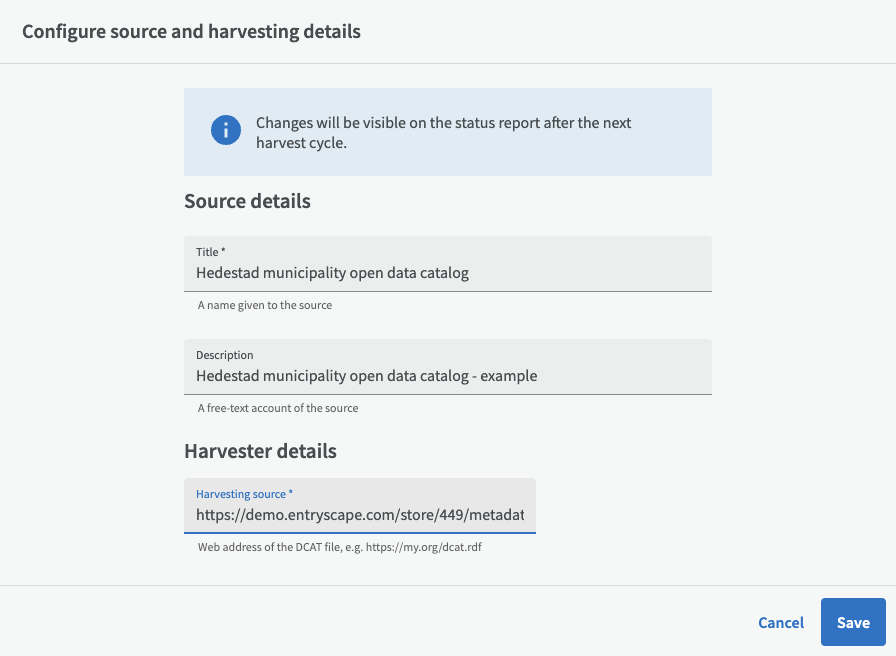Click the hint 'A name given to the source'
Image resolution: width=896 pixels, height=656 pixels.
click(264, 305)
